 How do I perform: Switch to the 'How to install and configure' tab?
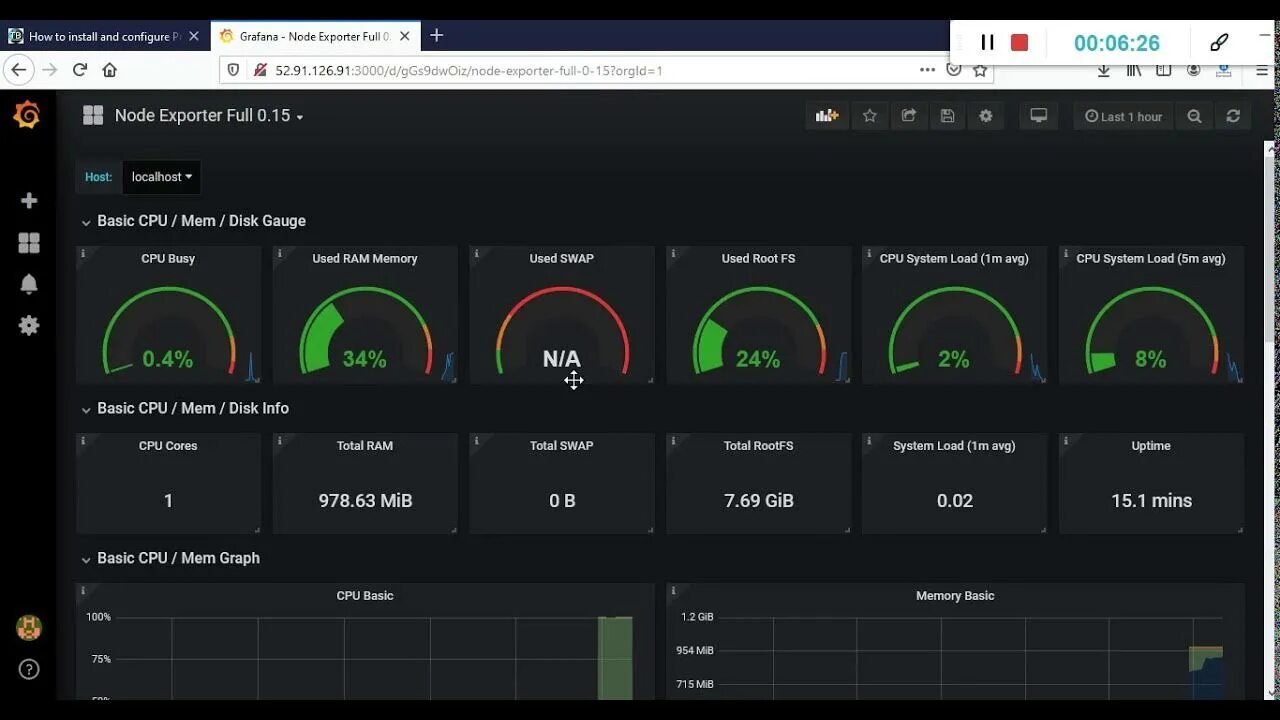[x=105, y=36]
